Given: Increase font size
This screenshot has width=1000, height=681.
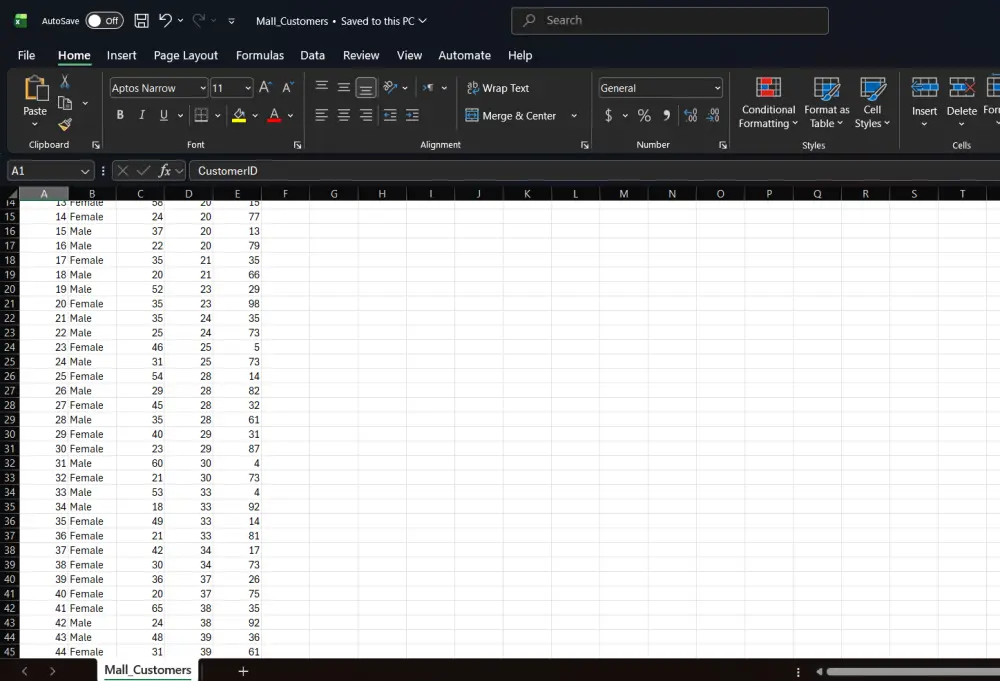Looking at the screenshot, I should click(x=266, y=87).
